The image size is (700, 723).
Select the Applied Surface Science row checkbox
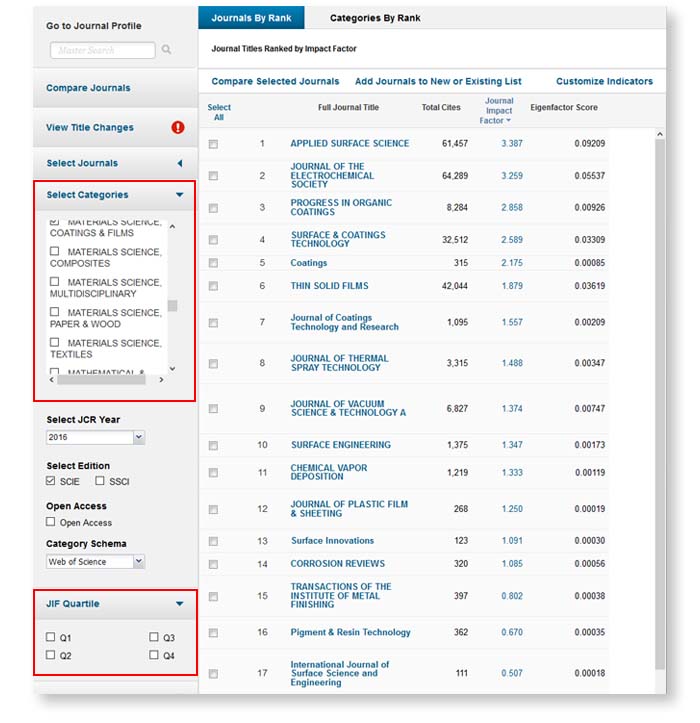pos(213,144)
